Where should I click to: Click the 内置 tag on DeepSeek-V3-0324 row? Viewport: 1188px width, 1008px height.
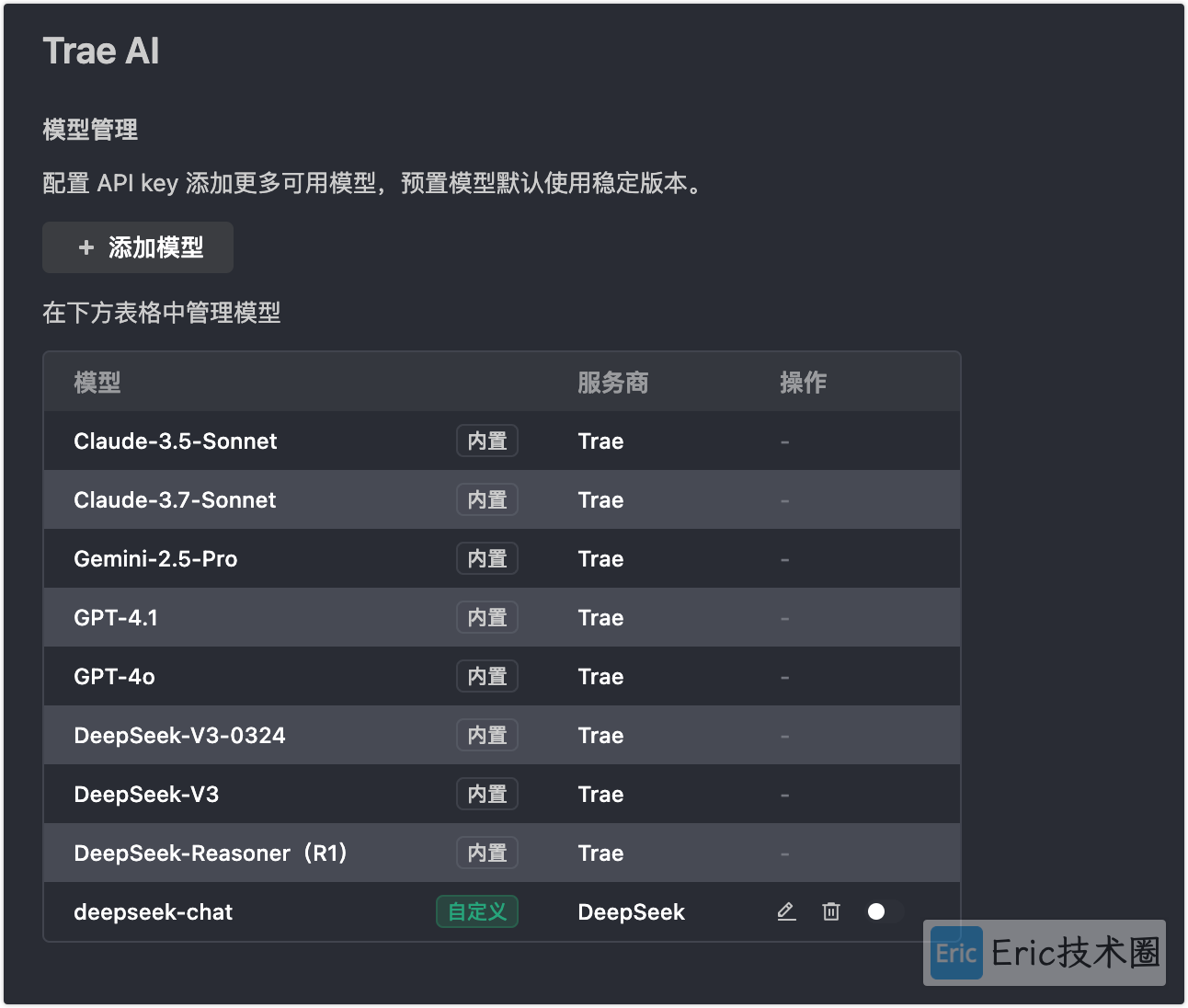coord(487,735)
